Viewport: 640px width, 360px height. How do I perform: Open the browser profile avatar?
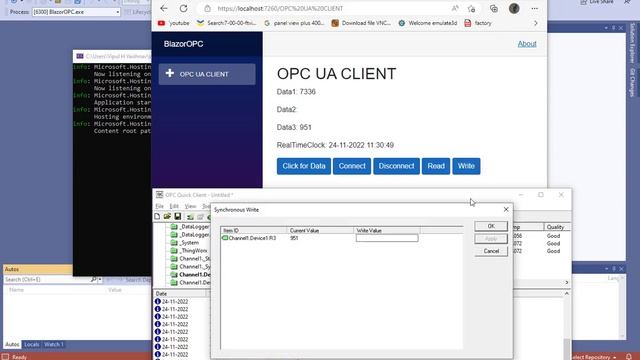(x=514, y=8)
